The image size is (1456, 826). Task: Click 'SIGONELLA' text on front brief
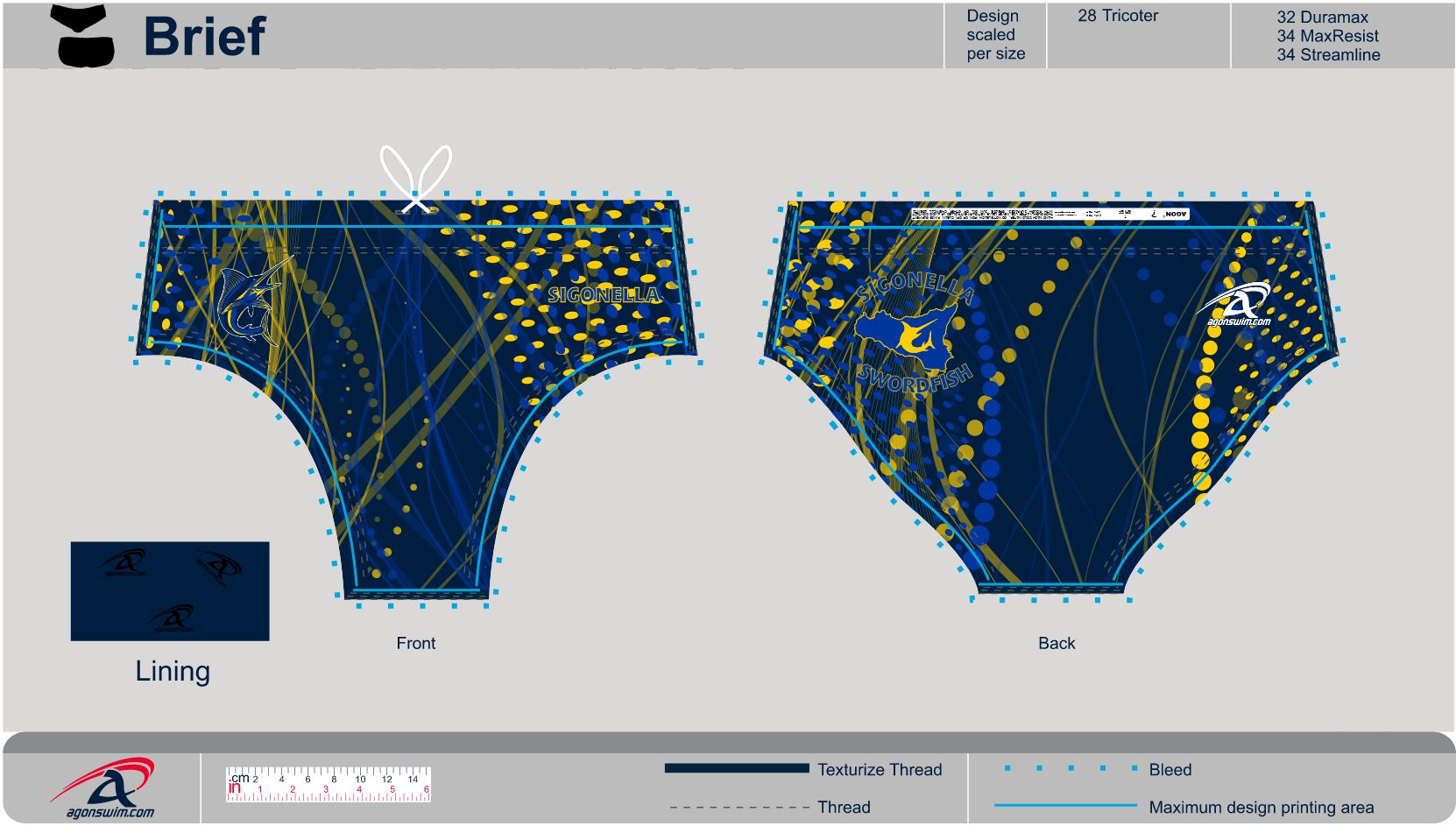coord(604,295)
